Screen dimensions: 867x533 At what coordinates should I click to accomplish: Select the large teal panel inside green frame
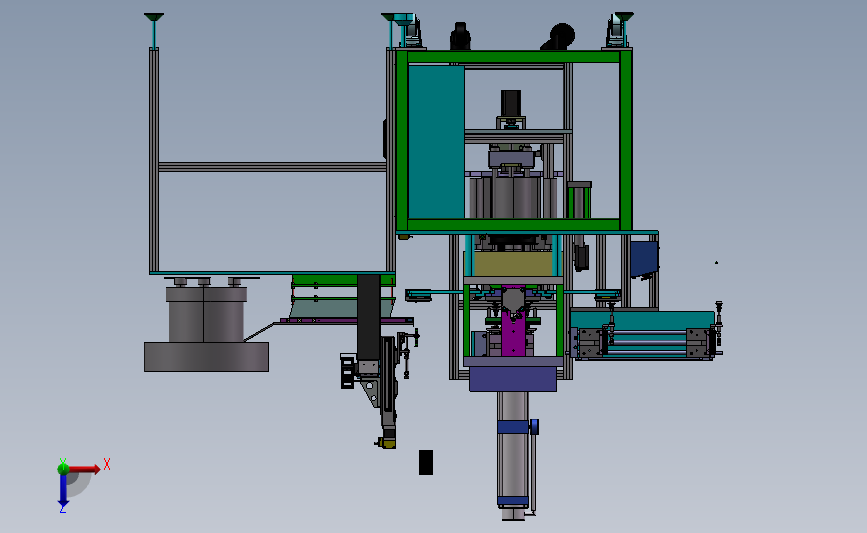click(x=436, y=142)
